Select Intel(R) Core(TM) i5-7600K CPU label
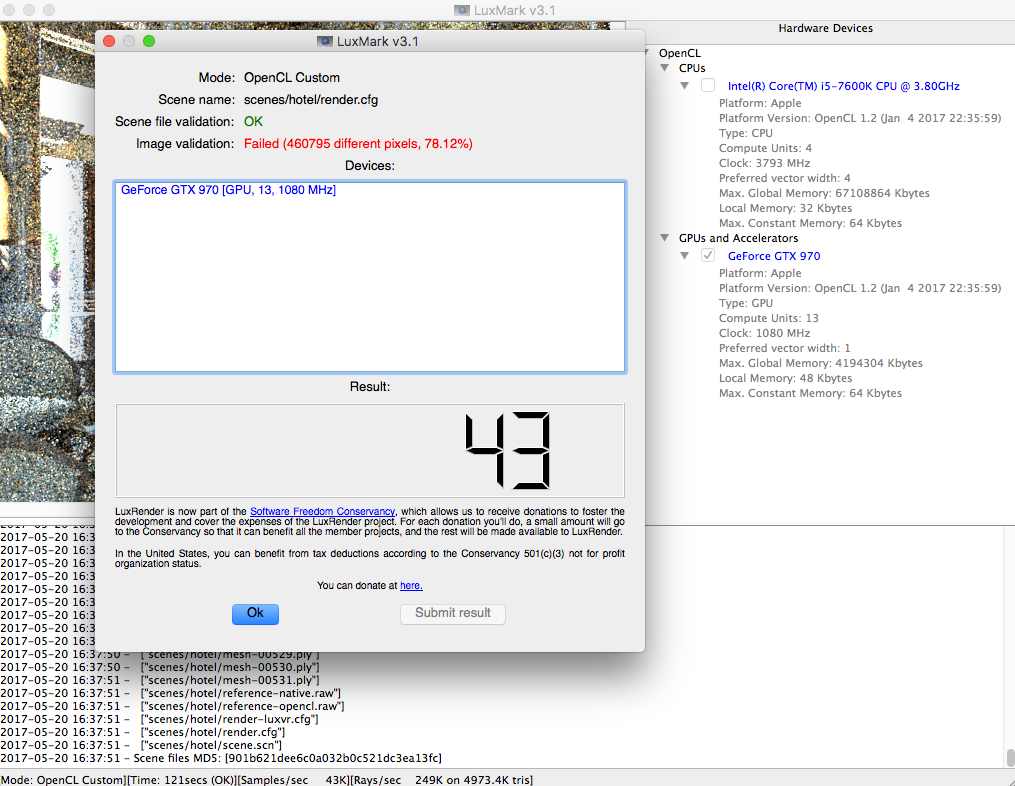 (x=843, y=86)
